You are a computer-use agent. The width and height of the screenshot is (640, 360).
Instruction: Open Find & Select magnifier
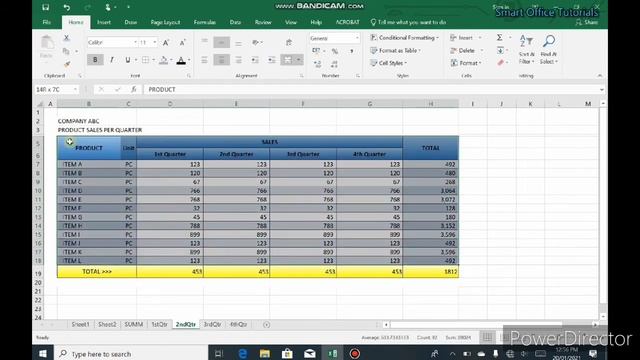[549, 49]
